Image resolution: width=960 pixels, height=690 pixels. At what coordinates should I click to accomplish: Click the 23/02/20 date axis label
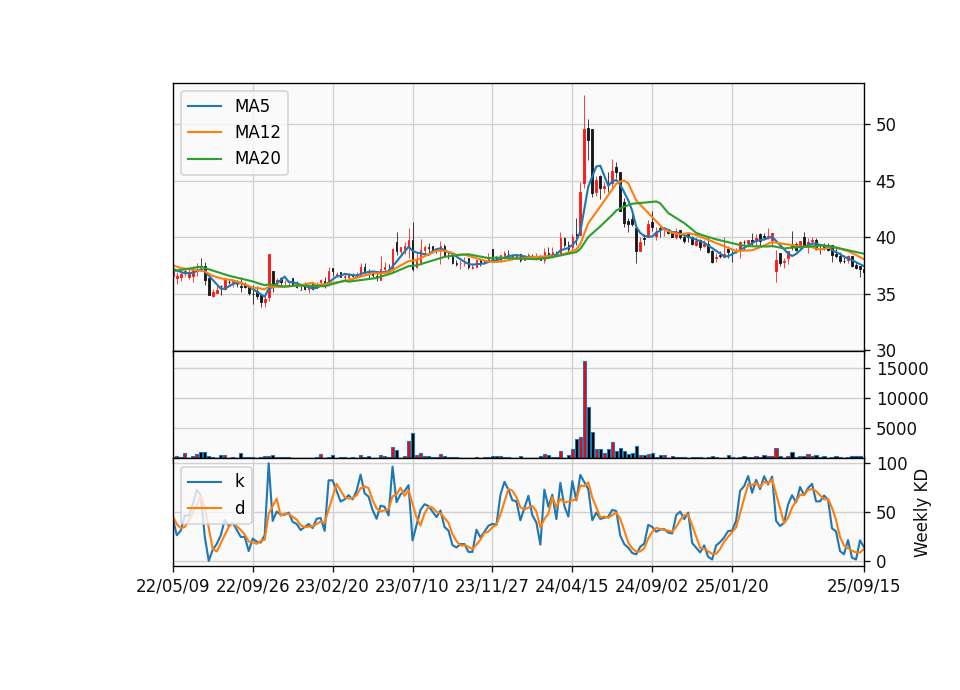click(x=332, y=586)
